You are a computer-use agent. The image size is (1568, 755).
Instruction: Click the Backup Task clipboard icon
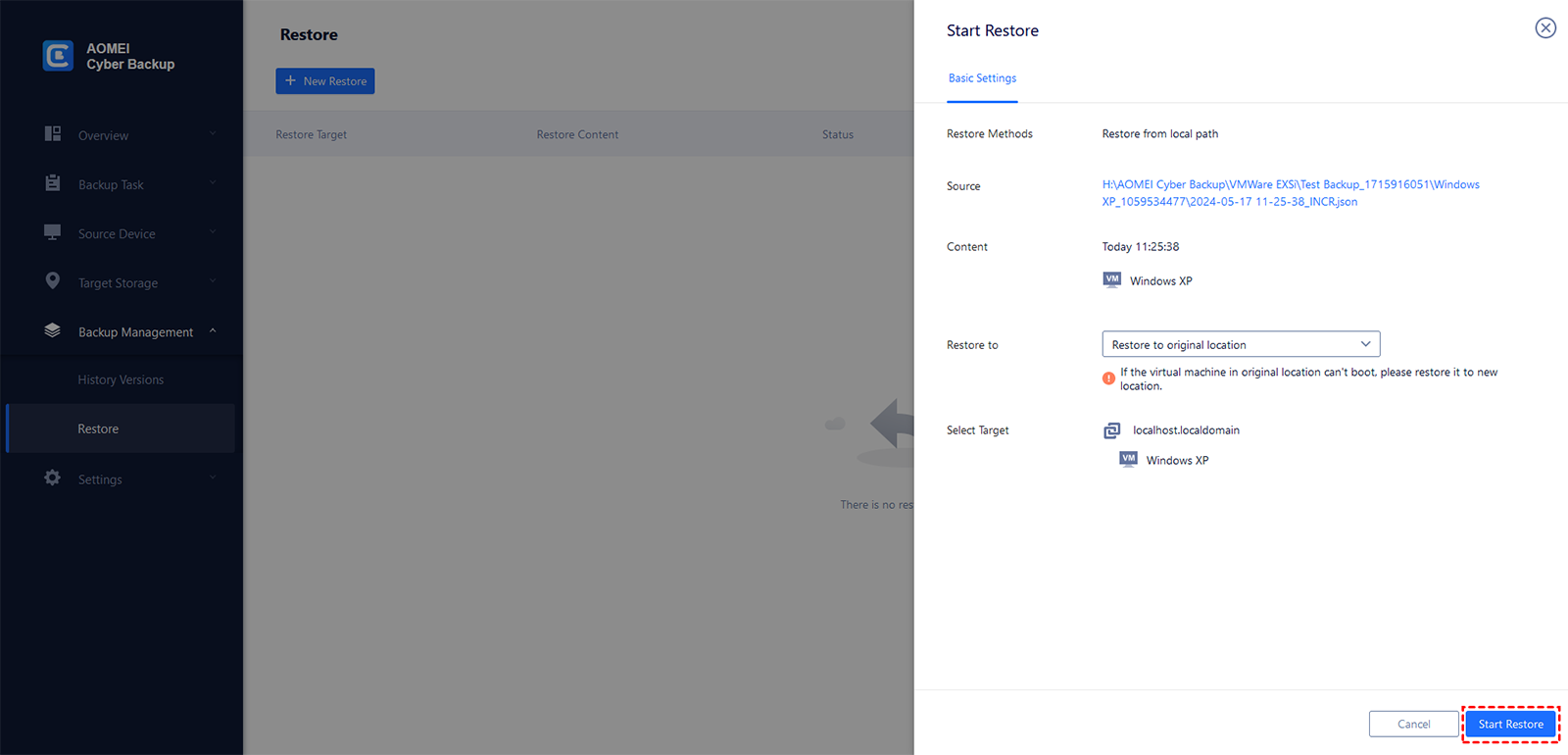(x=53, y=183)
